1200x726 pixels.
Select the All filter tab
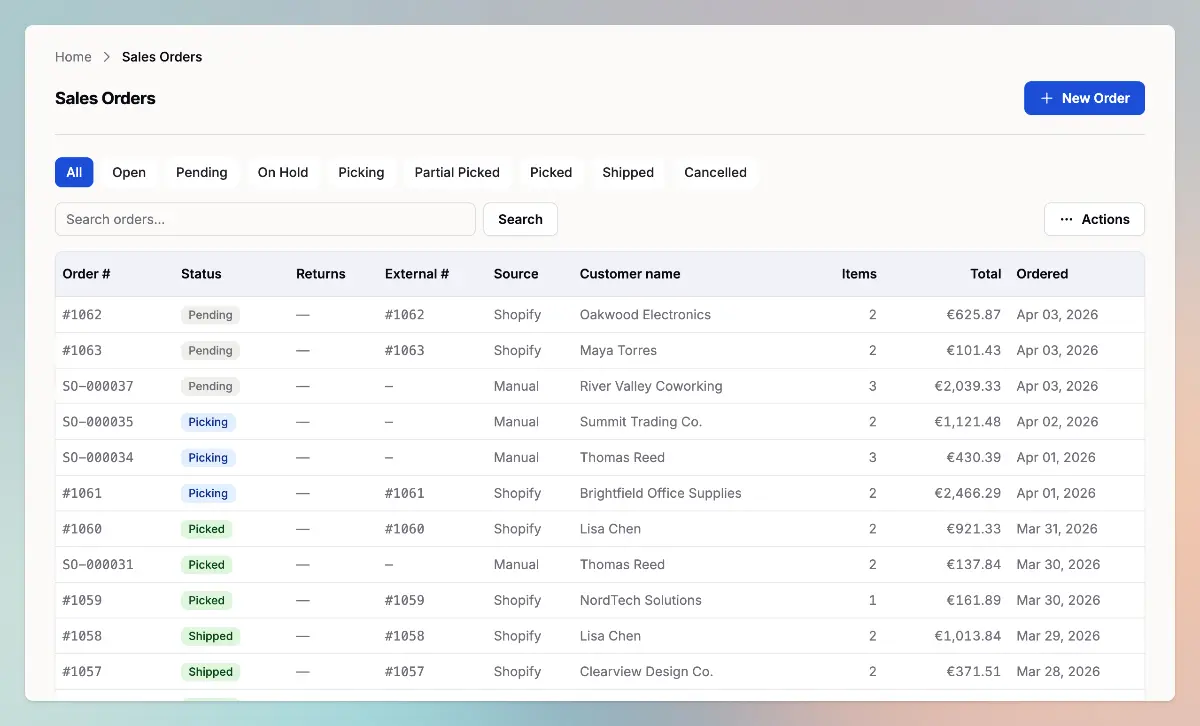(x=74, y=172)
